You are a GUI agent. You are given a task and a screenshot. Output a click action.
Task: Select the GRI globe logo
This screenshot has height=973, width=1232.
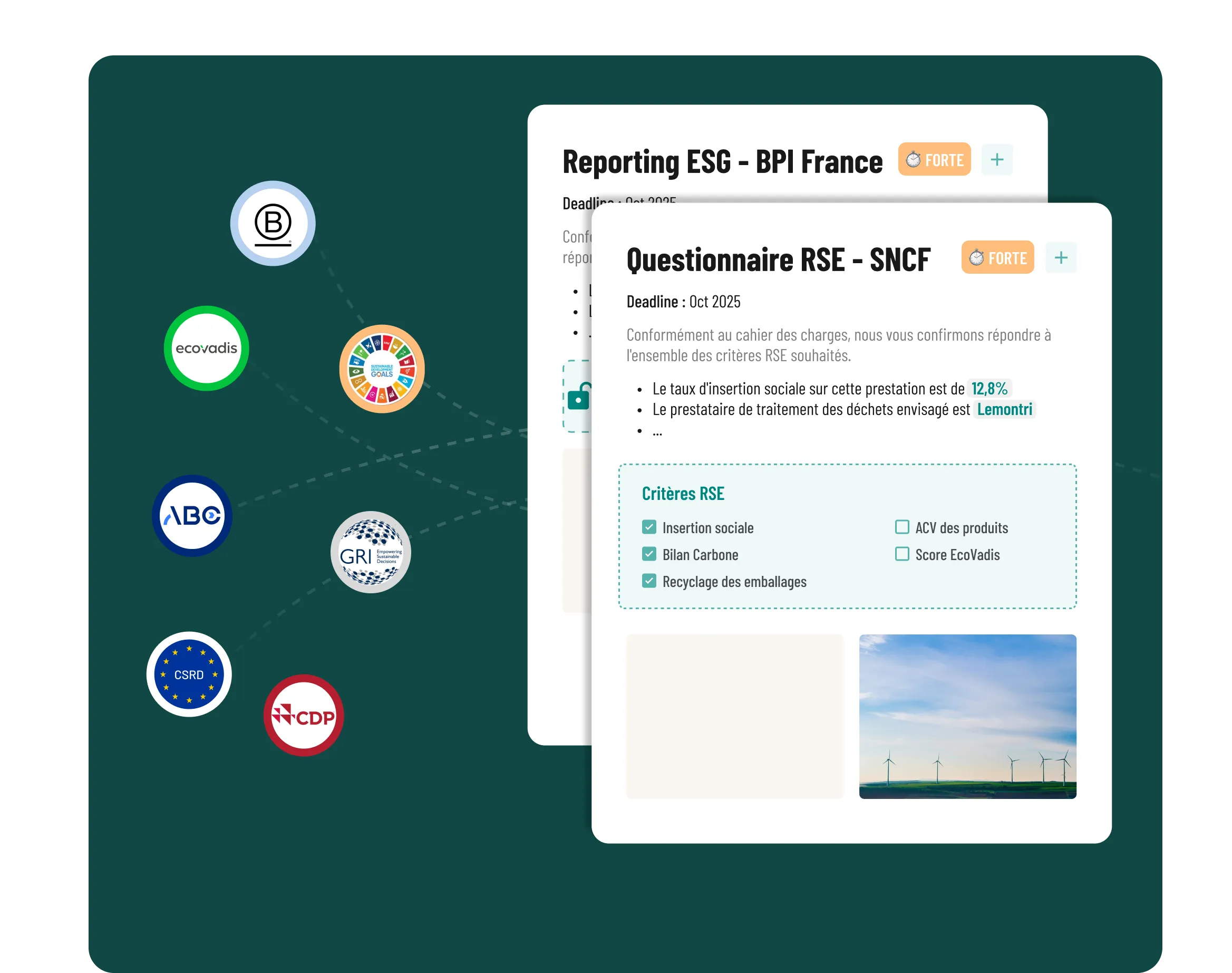pyautogui.click(x=371, y=552)
